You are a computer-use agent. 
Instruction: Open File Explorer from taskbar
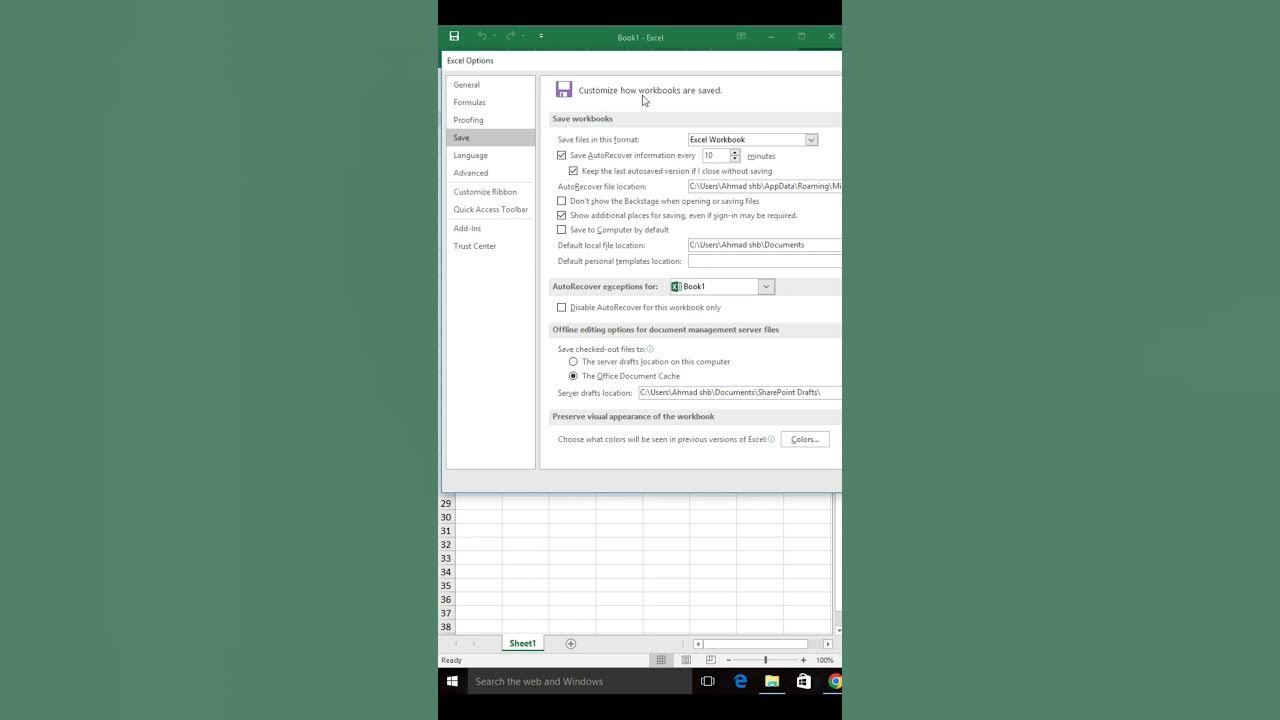(x=772, y=682)
